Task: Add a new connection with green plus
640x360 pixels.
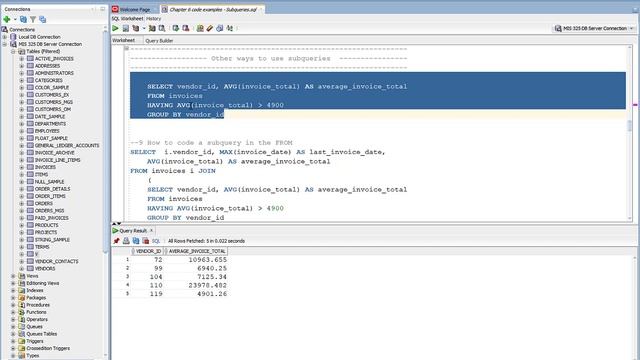Action: click(7, 19)
